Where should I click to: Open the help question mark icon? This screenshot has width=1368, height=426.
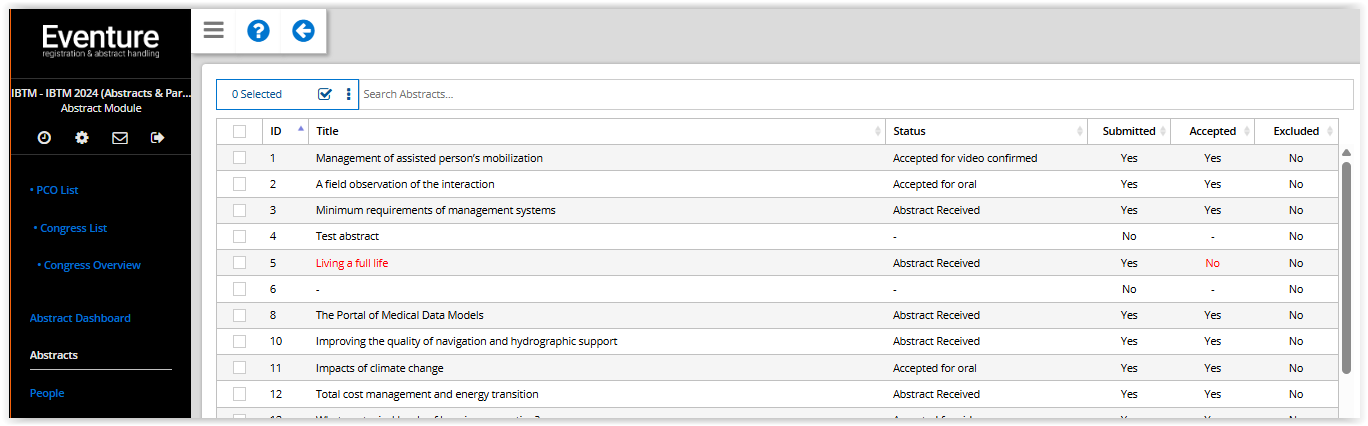click(x=258, y=31)
